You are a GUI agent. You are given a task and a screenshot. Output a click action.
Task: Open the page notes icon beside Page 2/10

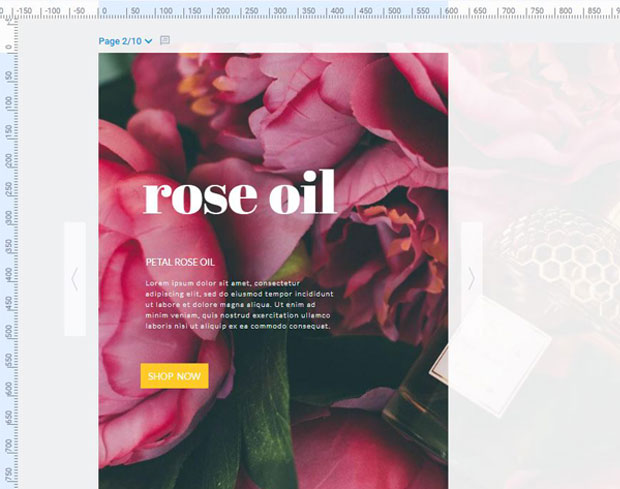[165, 40]
